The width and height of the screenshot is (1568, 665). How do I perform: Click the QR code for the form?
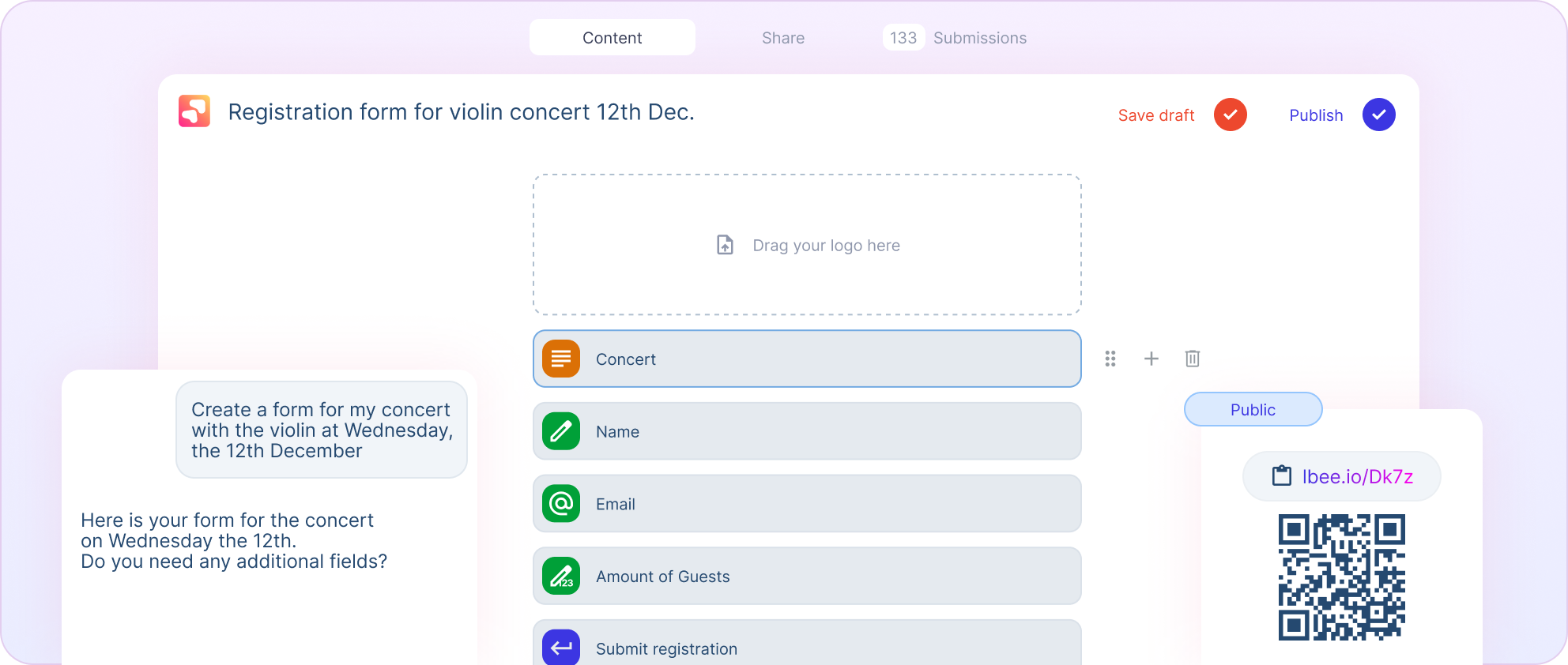1341,577
